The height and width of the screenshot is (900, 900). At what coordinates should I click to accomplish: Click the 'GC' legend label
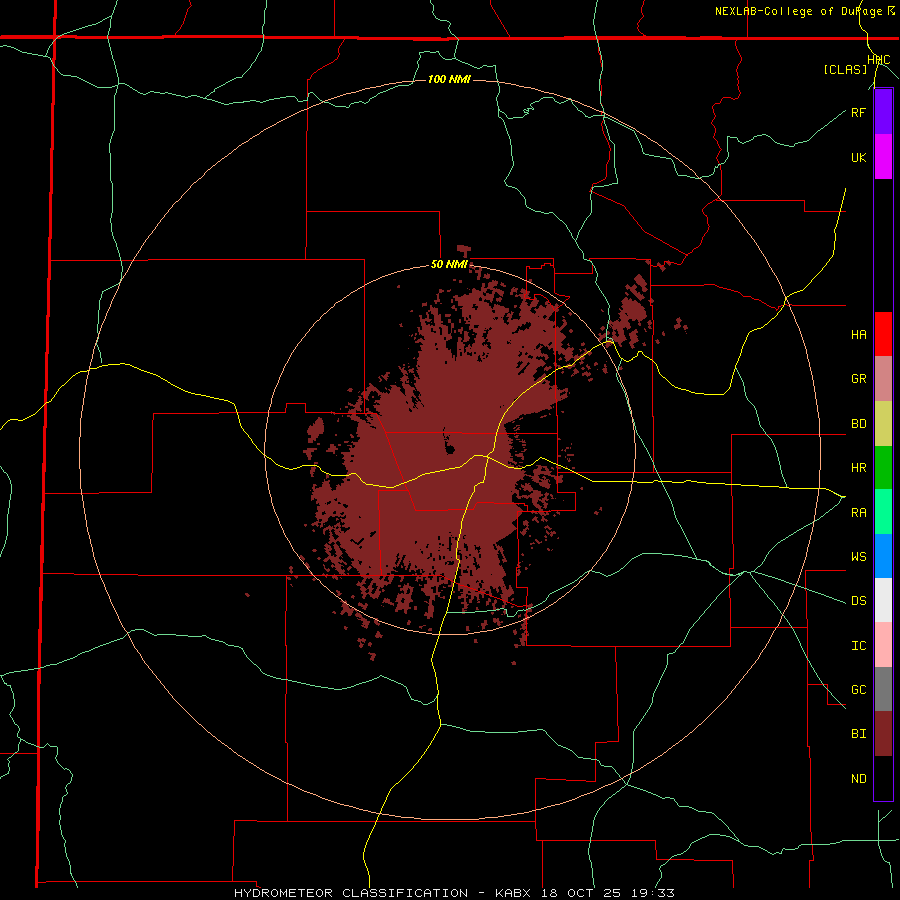tap(858, 690)
